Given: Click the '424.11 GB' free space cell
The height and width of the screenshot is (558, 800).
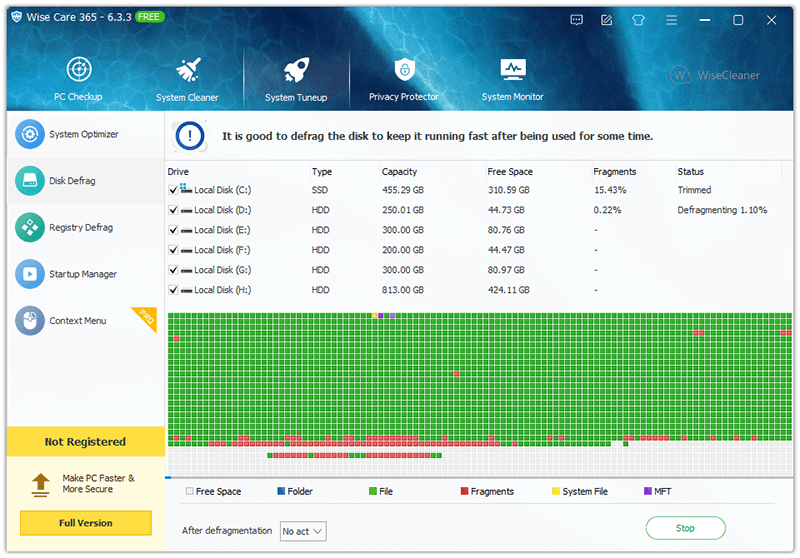Looking at the screenshot, I should point(509,290).
